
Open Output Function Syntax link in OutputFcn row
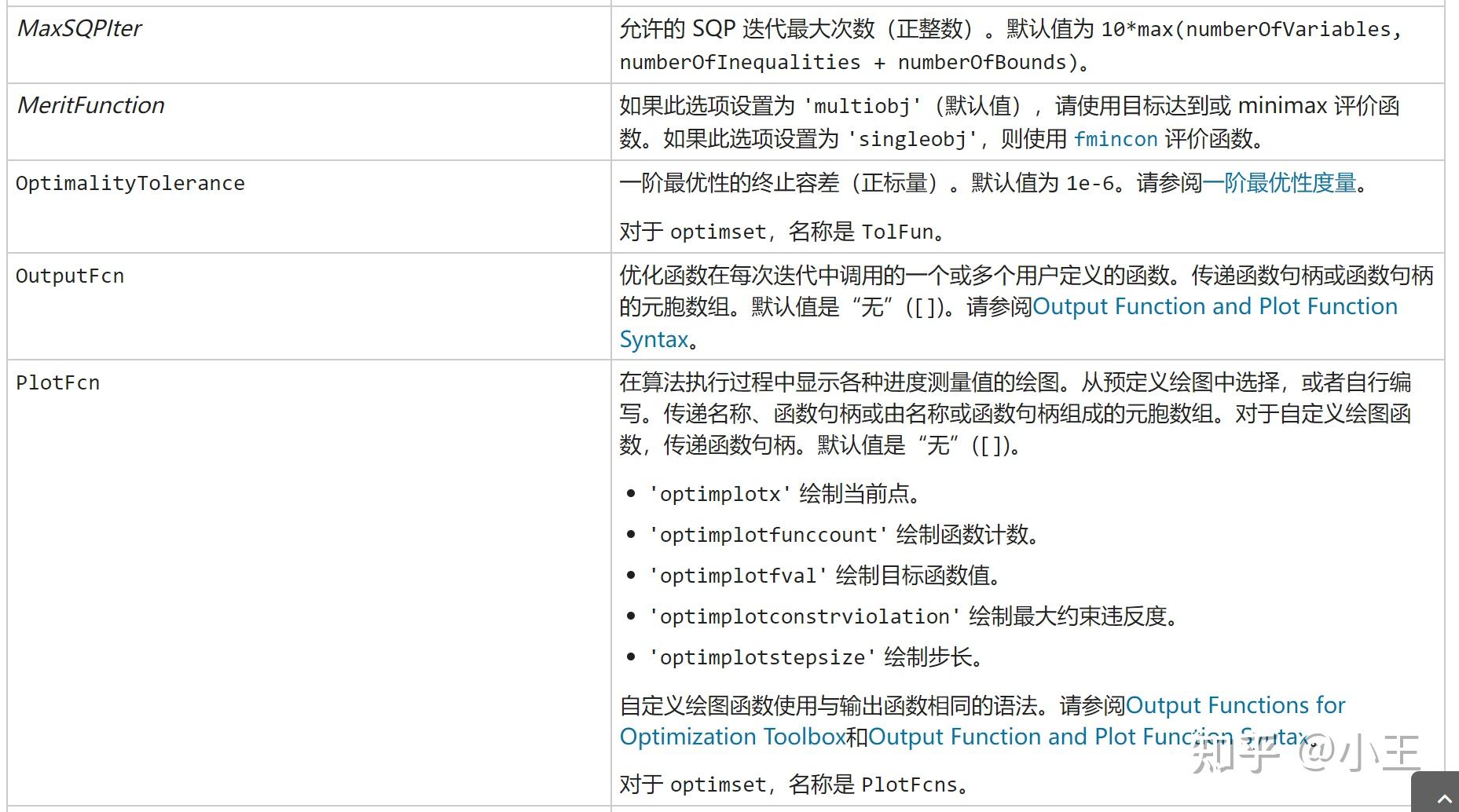[1215, 306]
